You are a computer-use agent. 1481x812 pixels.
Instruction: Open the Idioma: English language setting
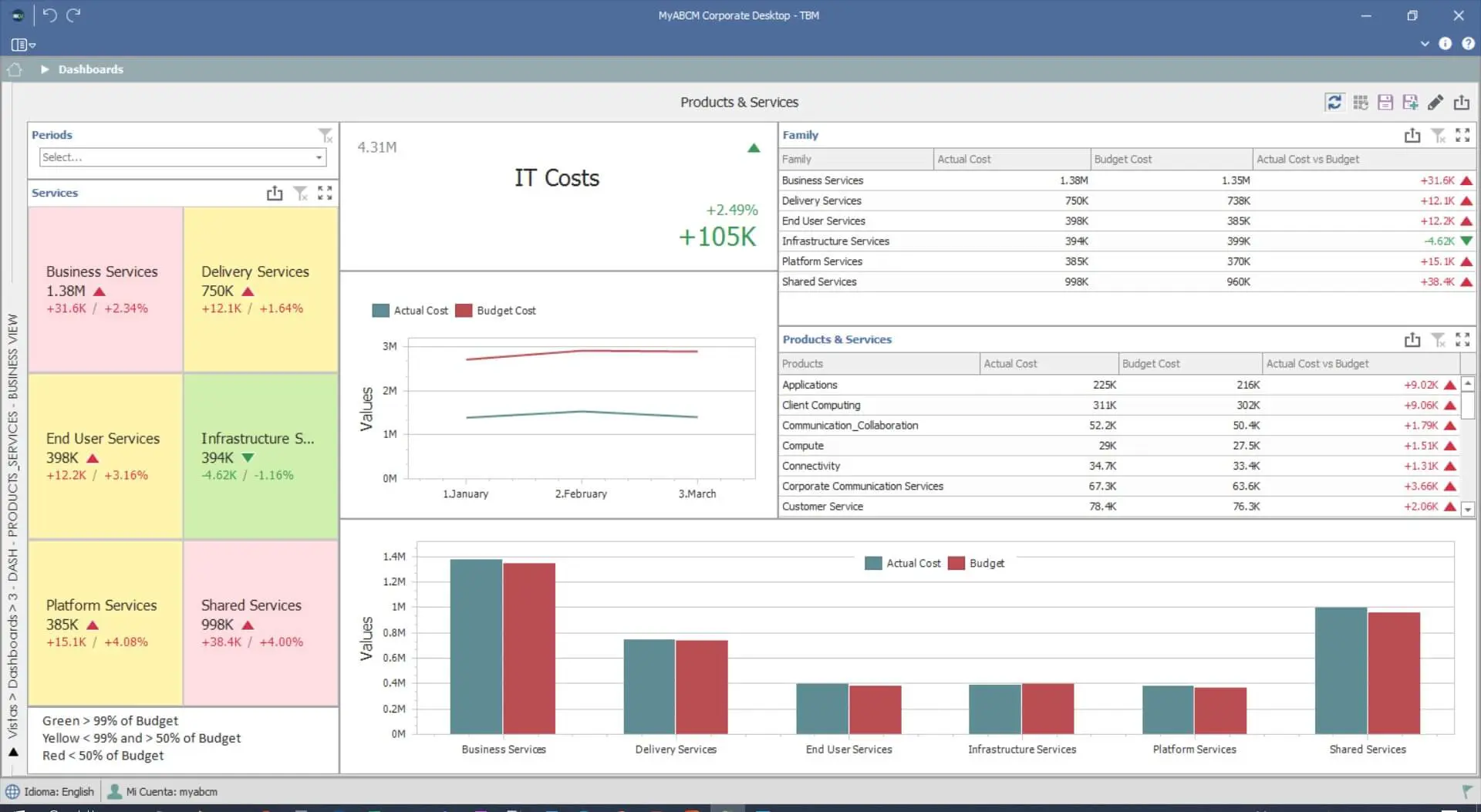click(x=51, y=792)
